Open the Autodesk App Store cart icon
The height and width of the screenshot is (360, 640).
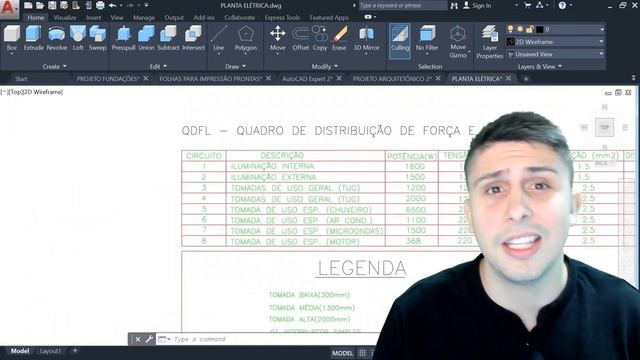click(527, 5)
